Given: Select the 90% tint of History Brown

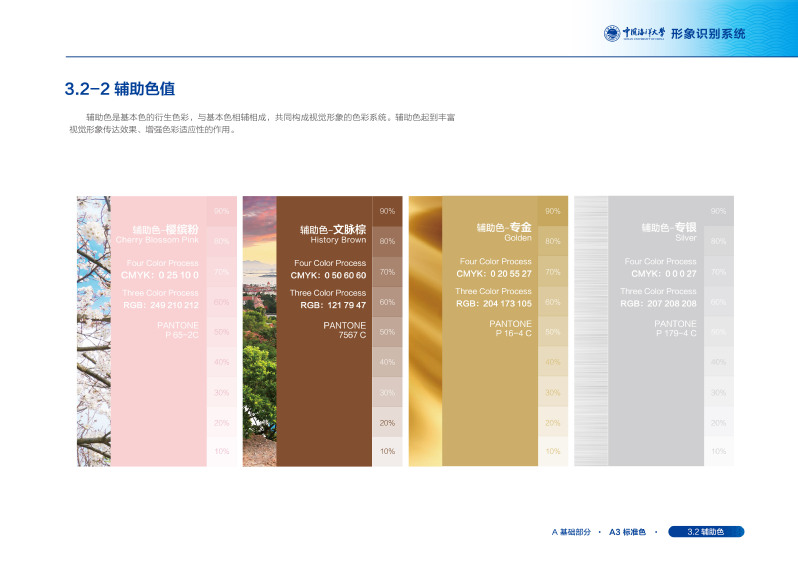Looking at the screenshot, I should coord(387,211).
